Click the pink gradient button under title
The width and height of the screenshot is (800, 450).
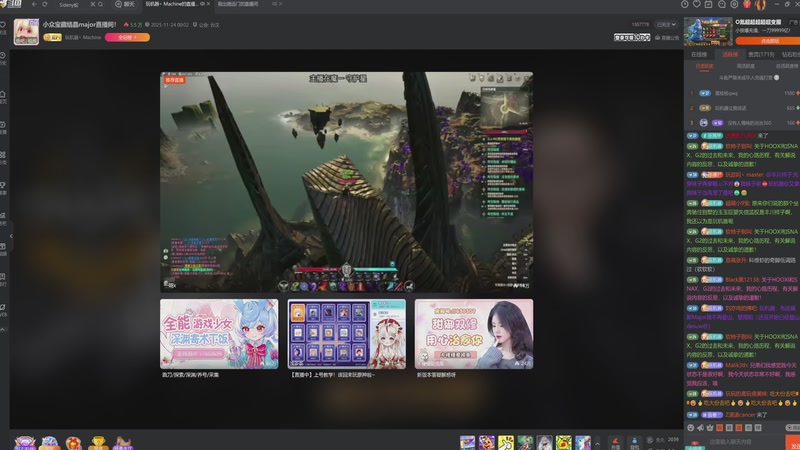(127, 37)
